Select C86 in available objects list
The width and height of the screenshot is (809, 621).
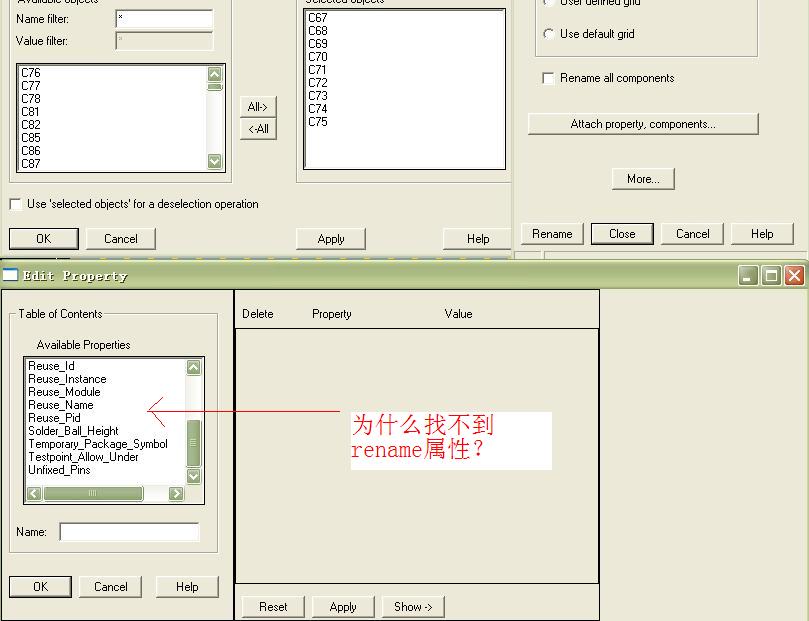(31, 151)
